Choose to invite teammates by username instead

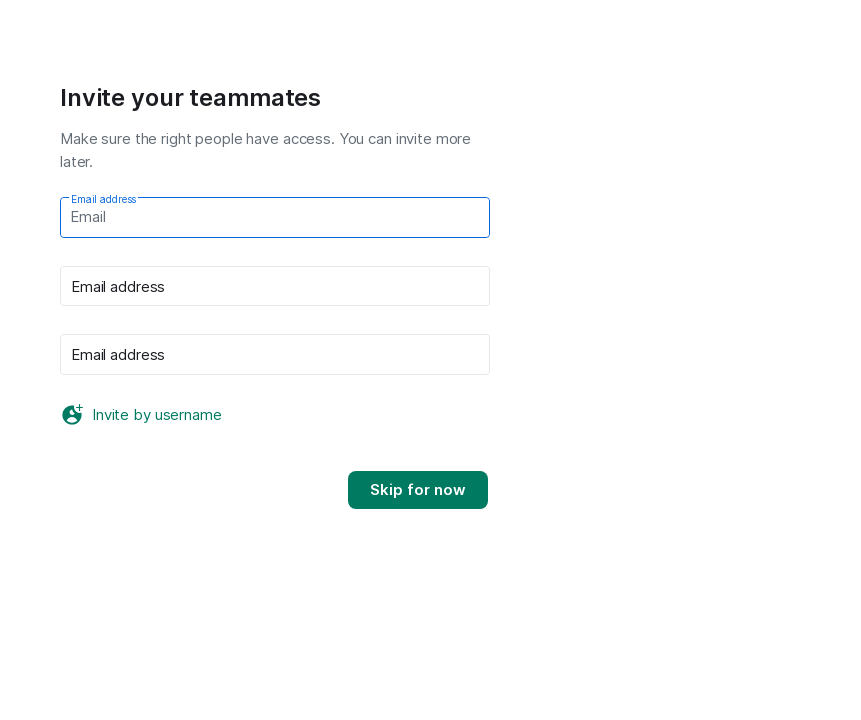pyautogui.click(x=157, y=415)
